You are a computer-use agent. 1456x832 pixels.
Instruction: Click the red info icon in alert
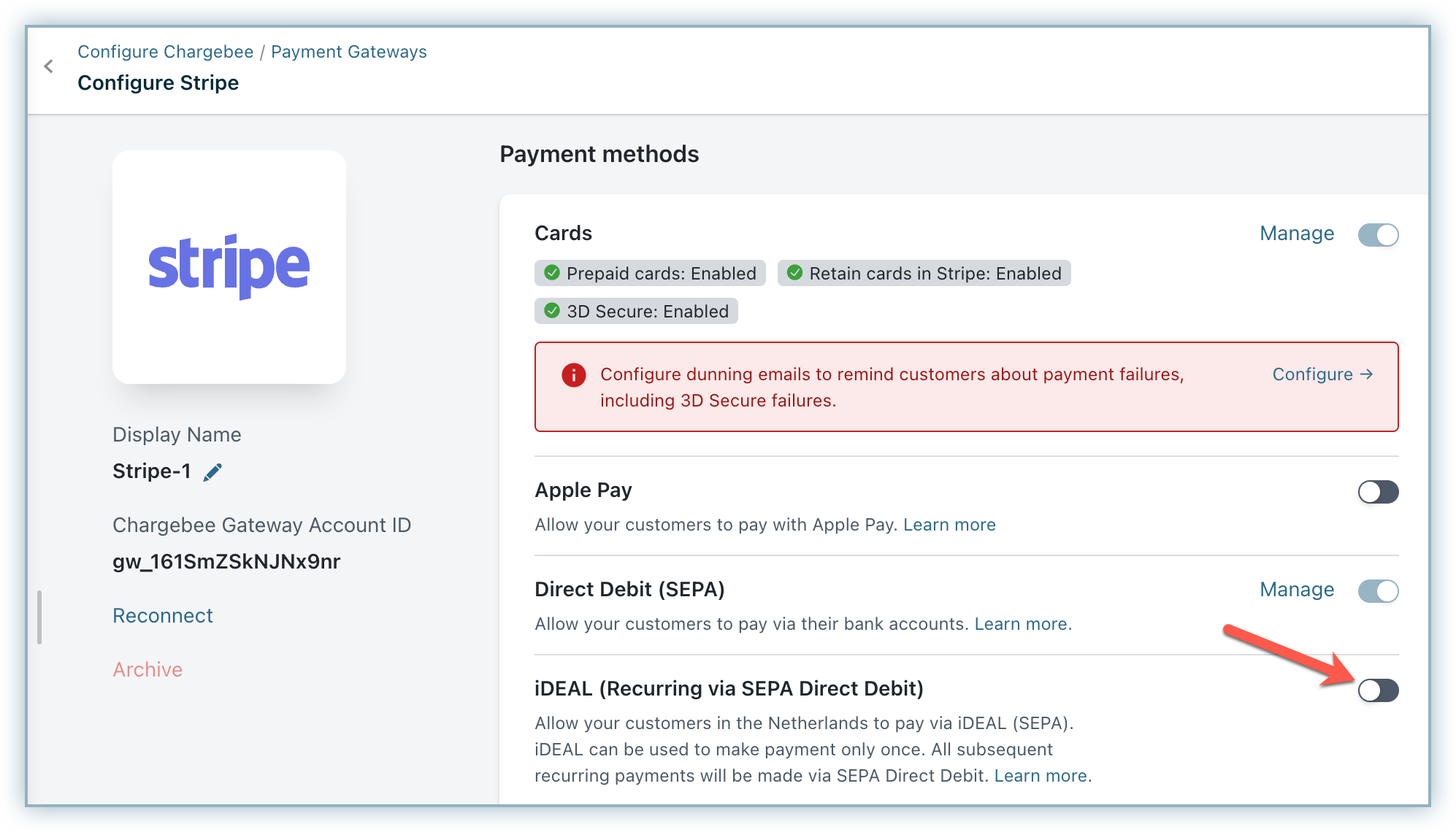point(573,375)
